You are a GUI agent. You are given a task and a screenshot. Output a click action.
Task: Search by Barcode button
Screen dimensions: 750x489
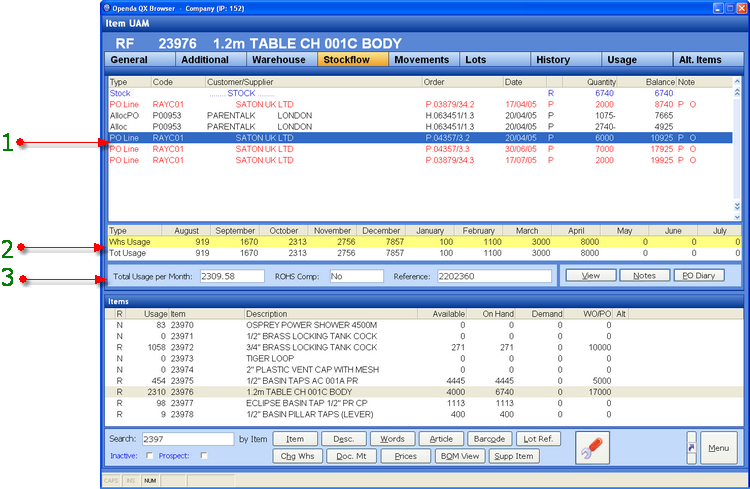489,439
